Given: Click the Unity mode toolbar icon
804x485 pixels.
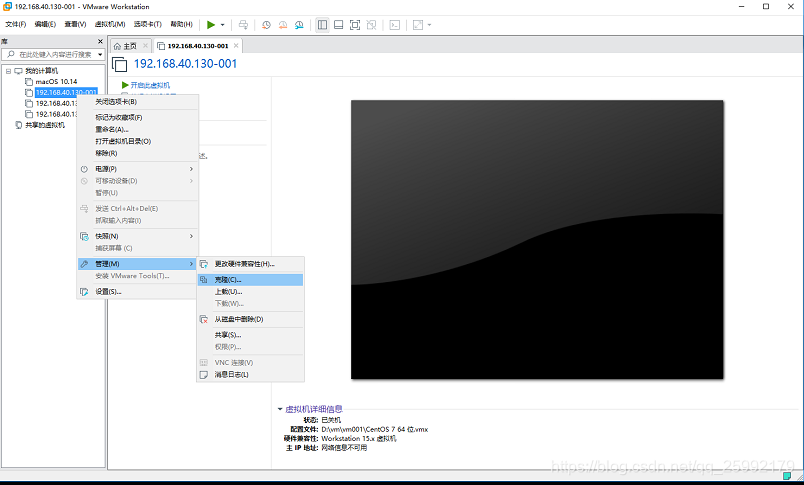Looking at the screenshot, I should pos(371,25).
